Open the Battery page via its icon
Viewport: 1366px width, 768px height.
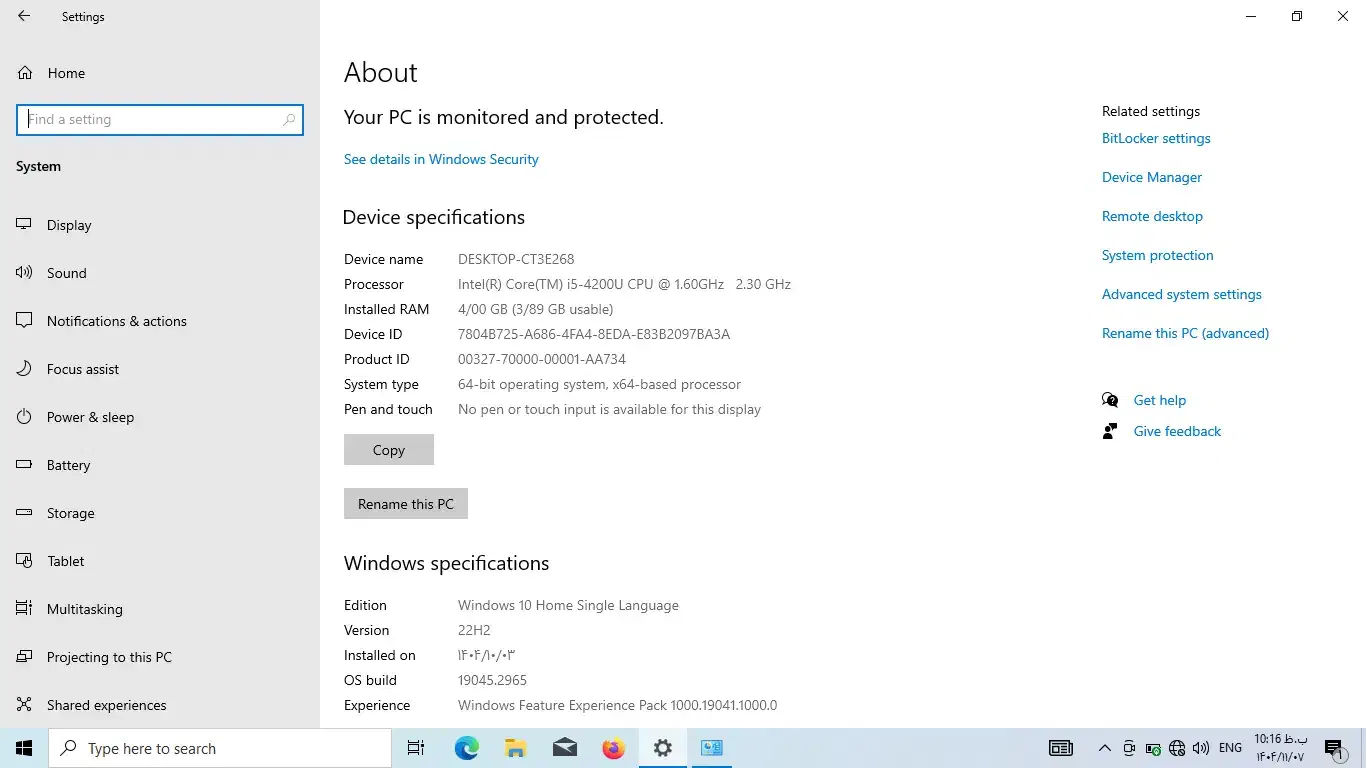pyautogui.click(x=24, y=465)
